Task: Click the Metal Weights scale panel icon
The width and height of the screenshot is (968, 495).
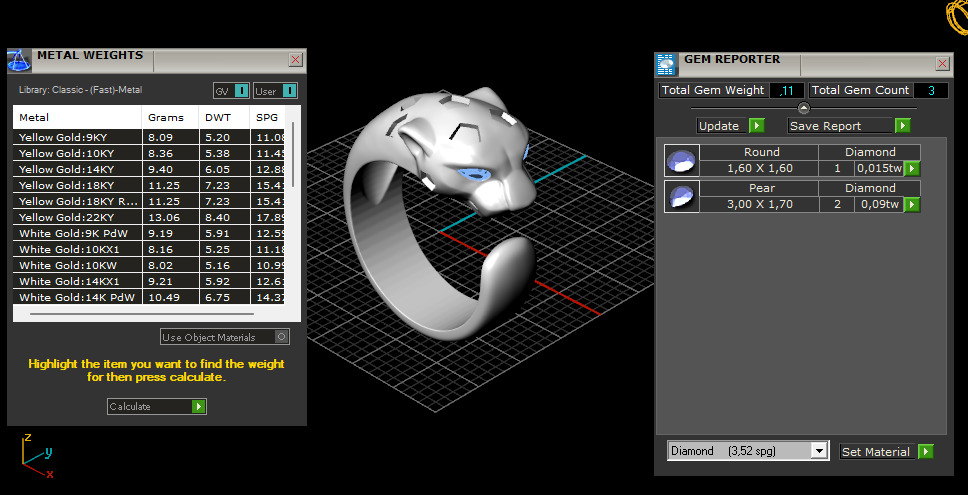Action: pos(19,61)
